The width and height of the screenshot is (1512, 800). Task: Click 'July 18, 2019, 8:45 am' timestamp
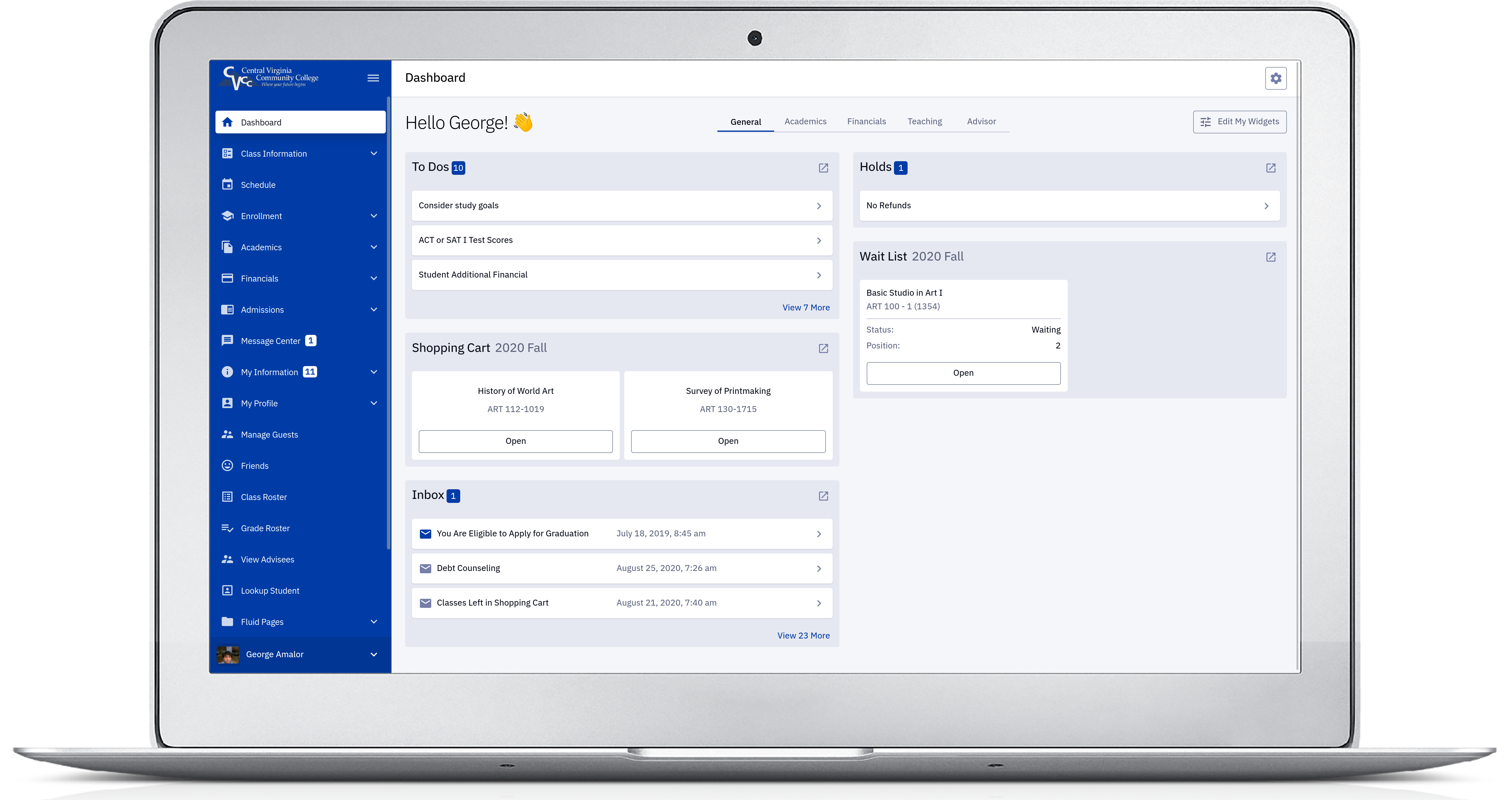point(661,534)
